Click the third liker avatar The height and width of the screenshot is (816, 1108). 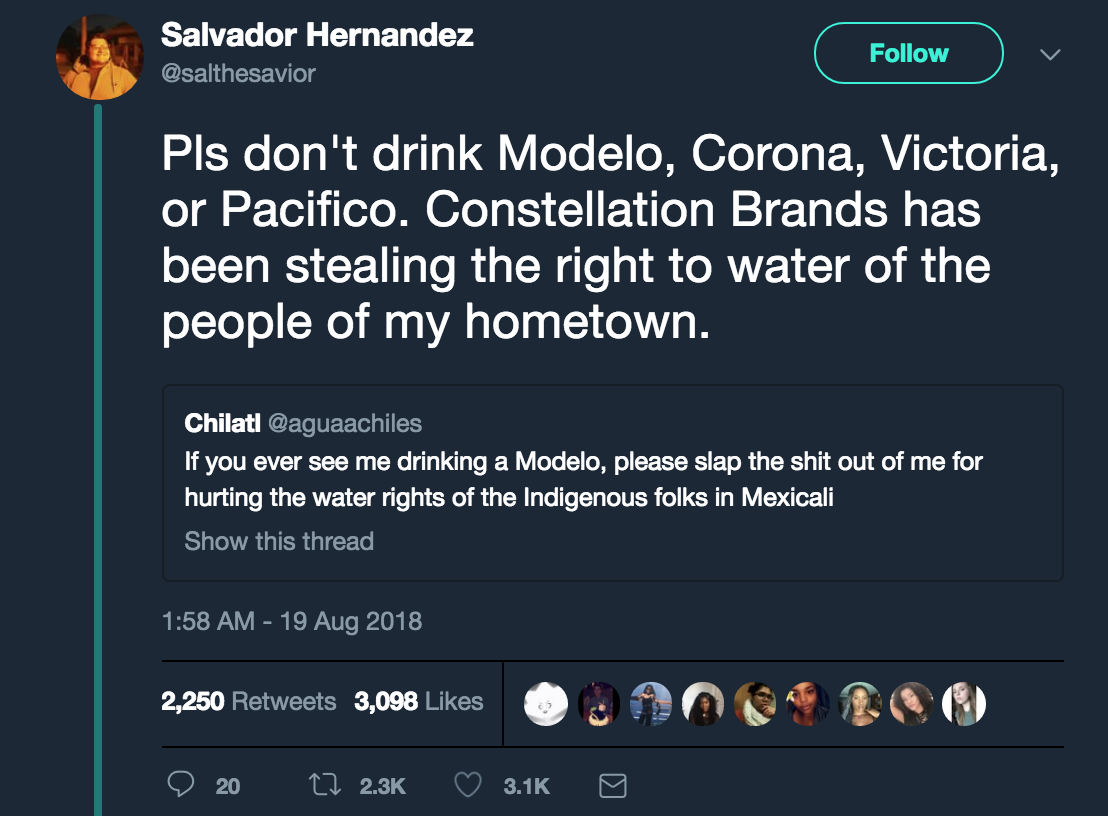651,703
